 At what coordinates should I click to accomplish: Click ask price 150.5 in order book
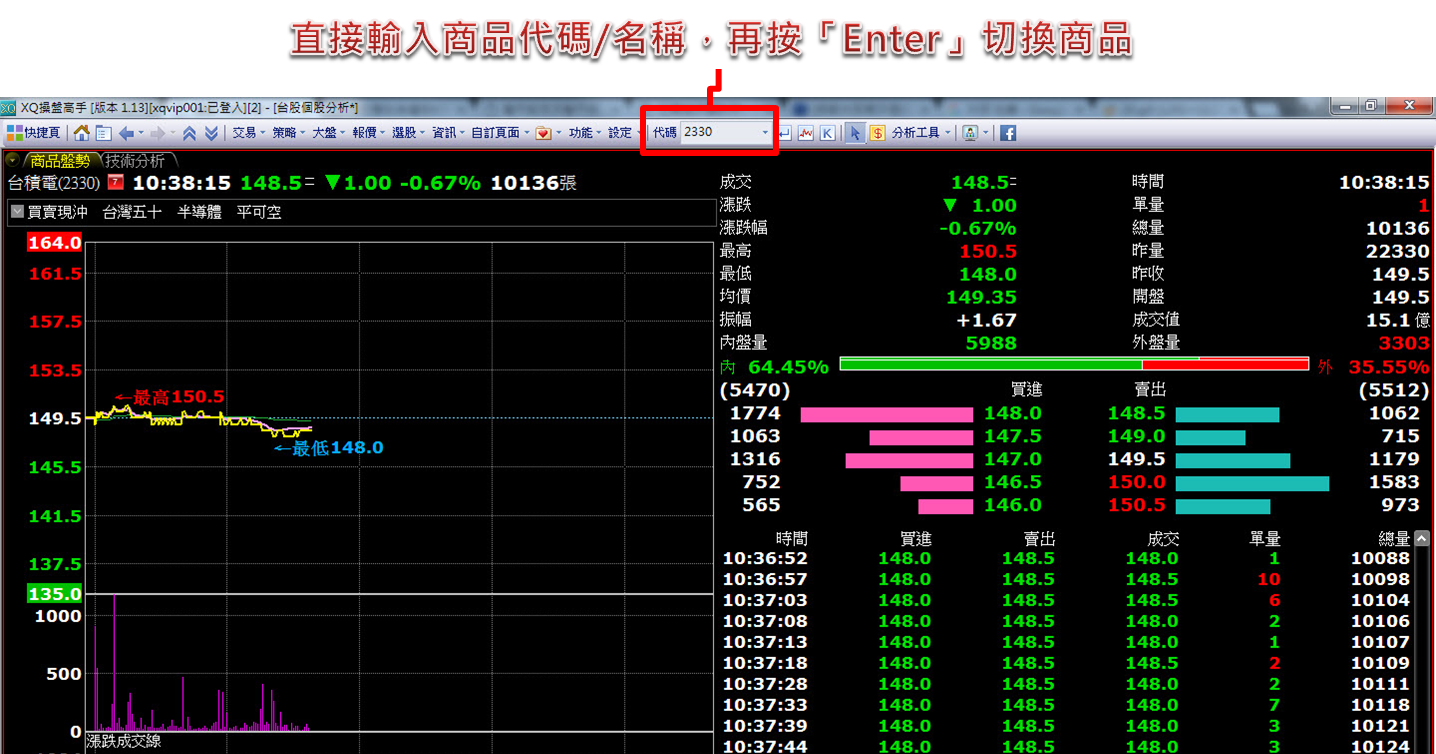pyautogui.click(x=1137, y=506)
